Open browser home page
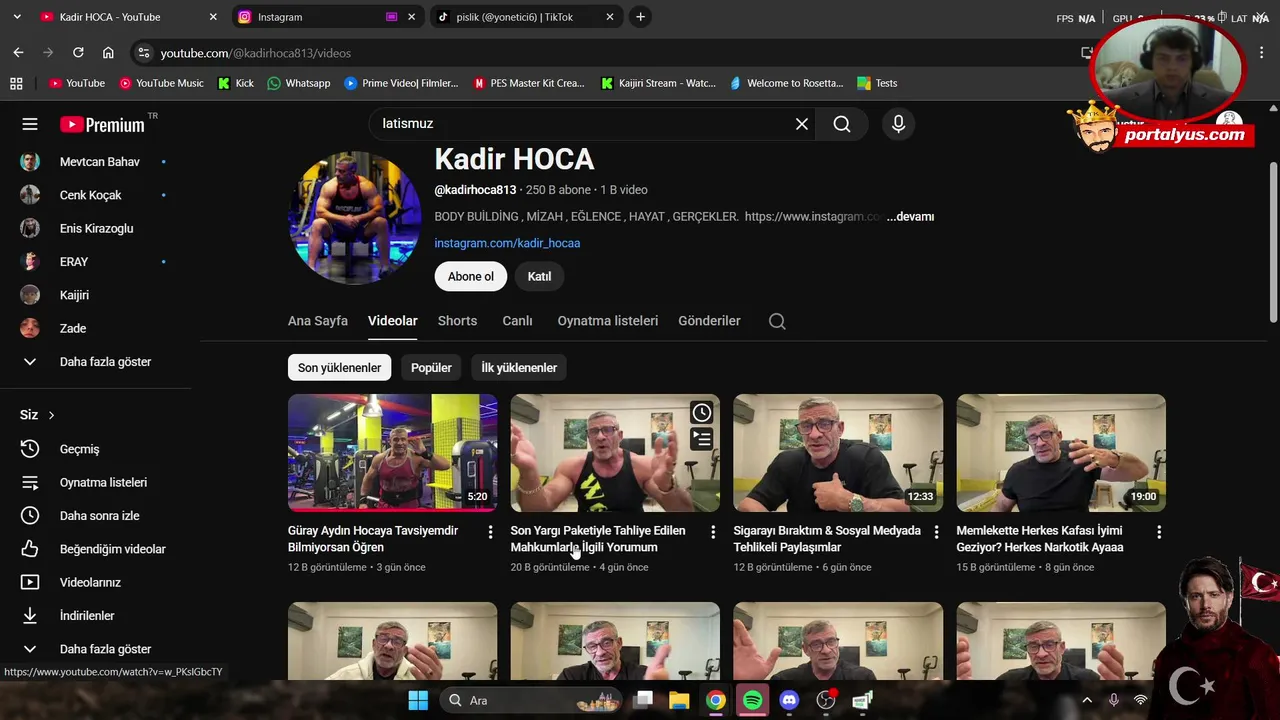Image resolution: width=1280 pixels, height=720 pixels. (x=108, y=53)
